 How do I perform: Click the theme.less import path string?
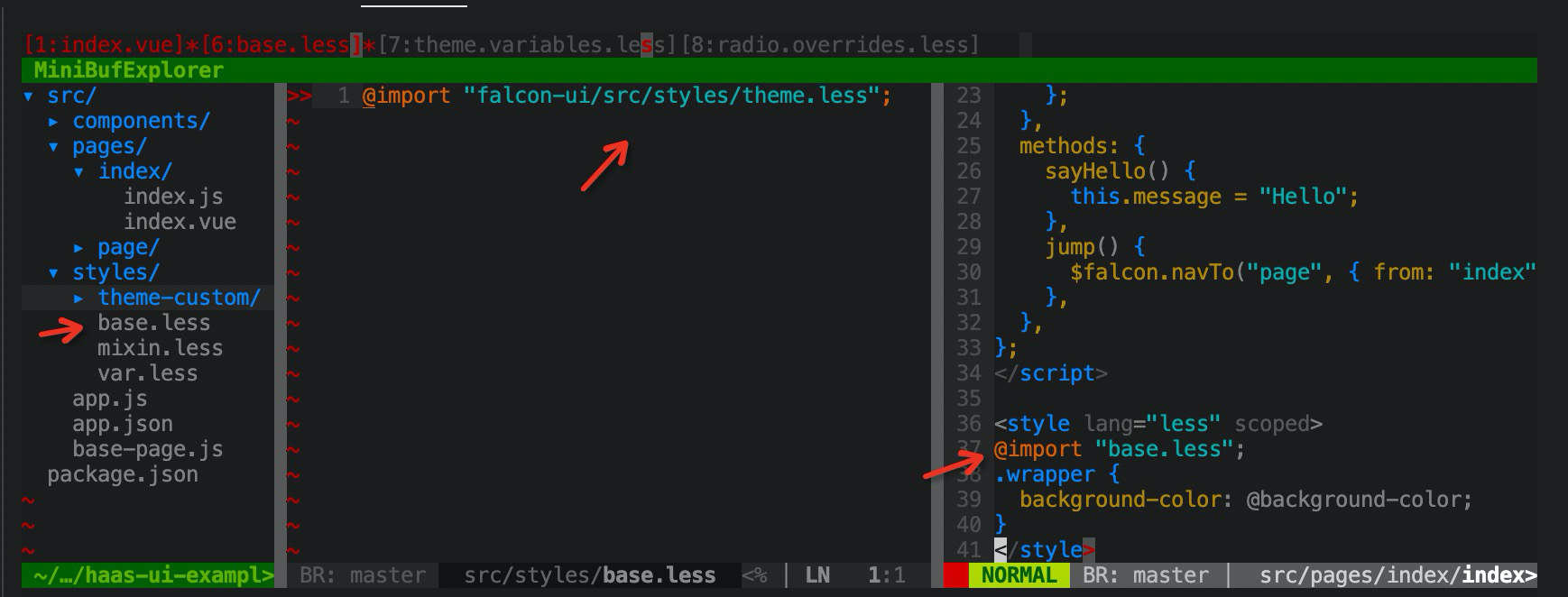pos(671,96)
